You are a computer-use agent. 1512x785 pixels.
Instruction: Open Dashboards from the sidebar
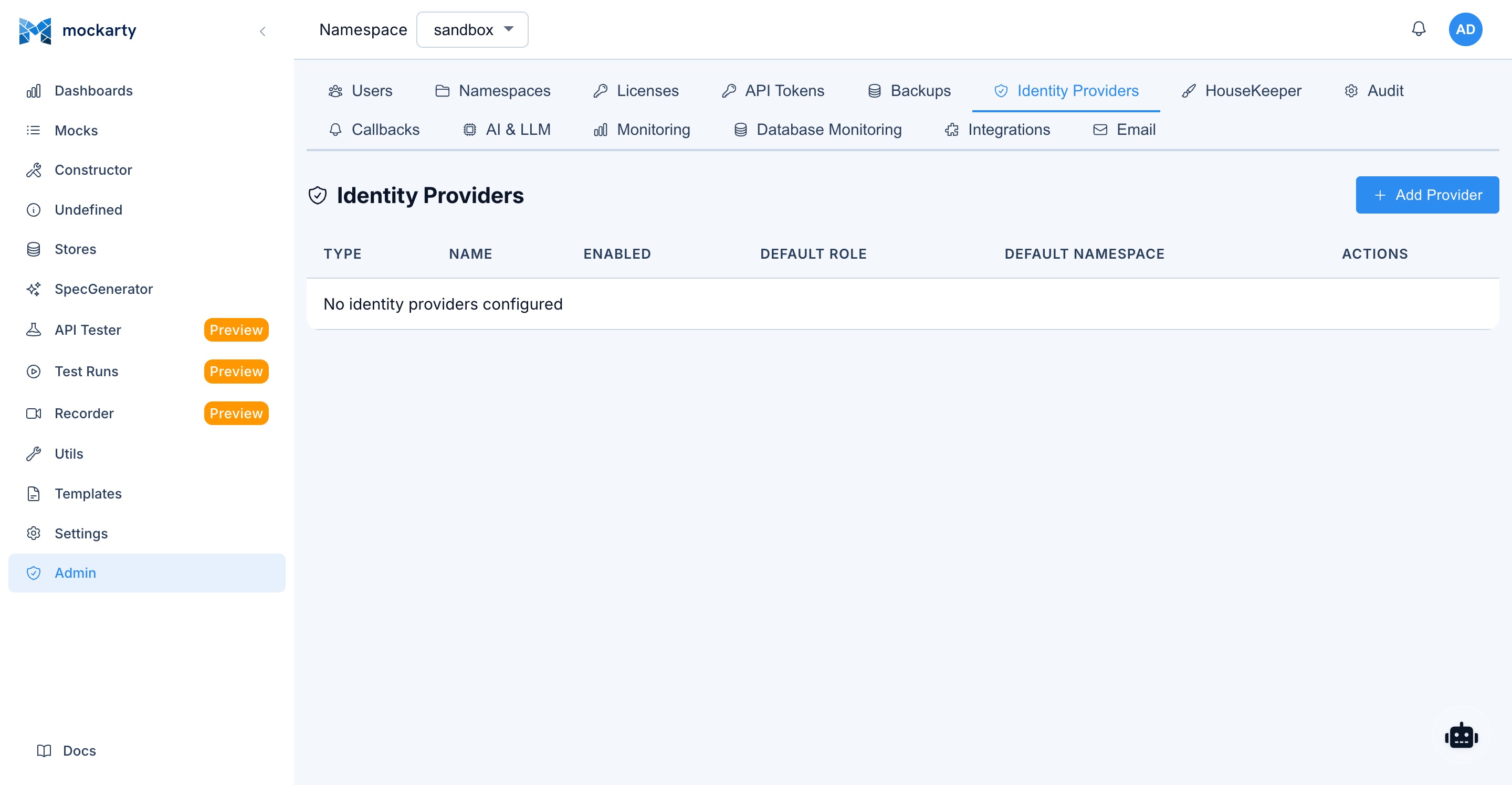coord(147,91)
